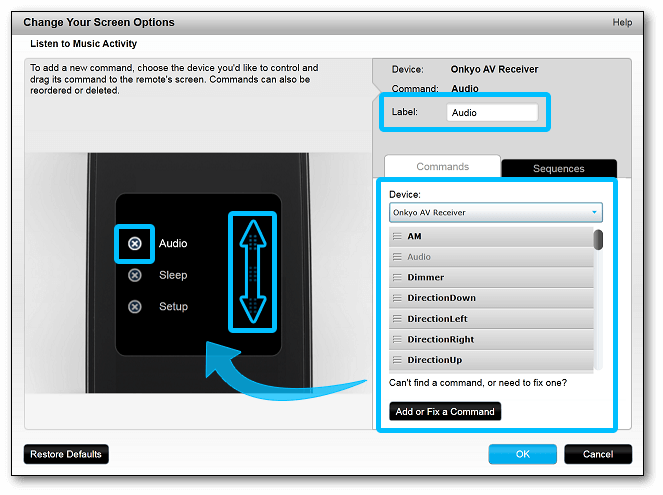663x495 pixels.
Task: Grab the drag handle beside Dimmer command
Action: [x=397, y=277]
